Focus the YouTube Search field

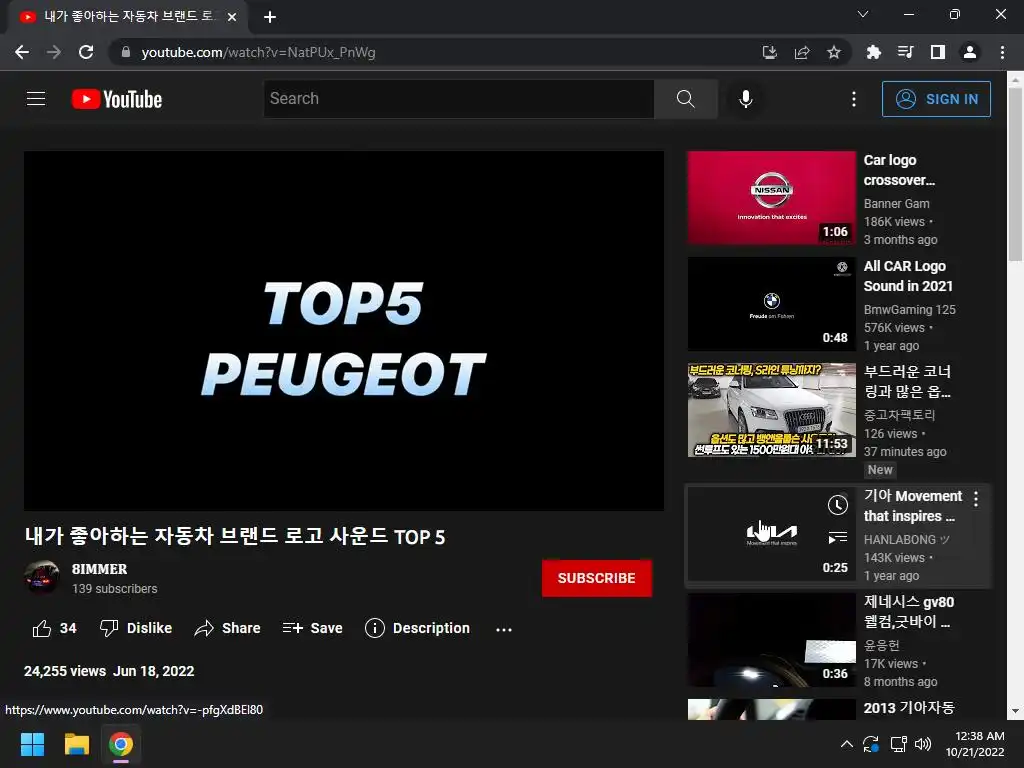click(x=458, y=99)
